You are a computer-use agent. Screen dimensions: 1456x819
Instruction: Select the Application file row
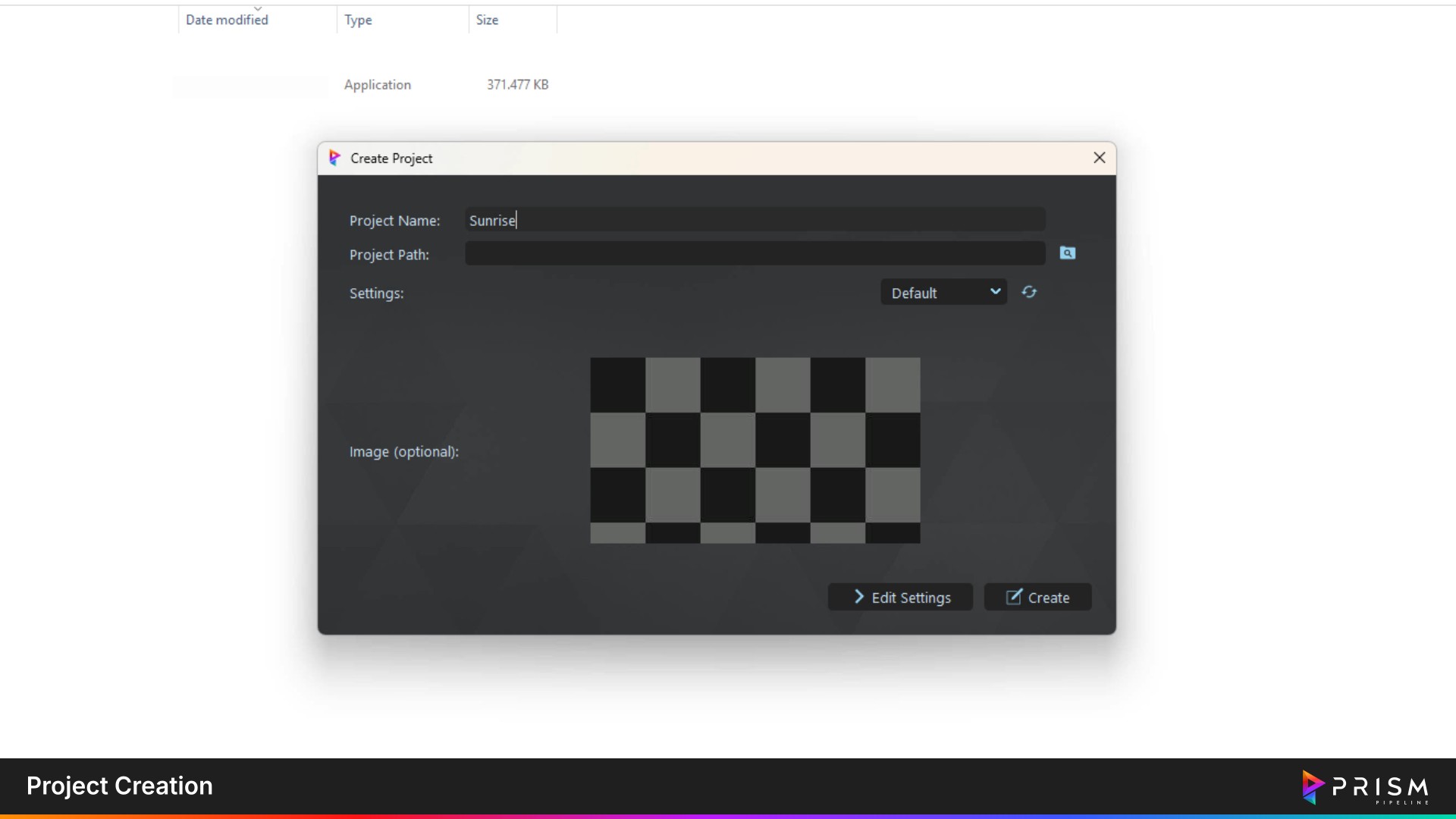378,85
